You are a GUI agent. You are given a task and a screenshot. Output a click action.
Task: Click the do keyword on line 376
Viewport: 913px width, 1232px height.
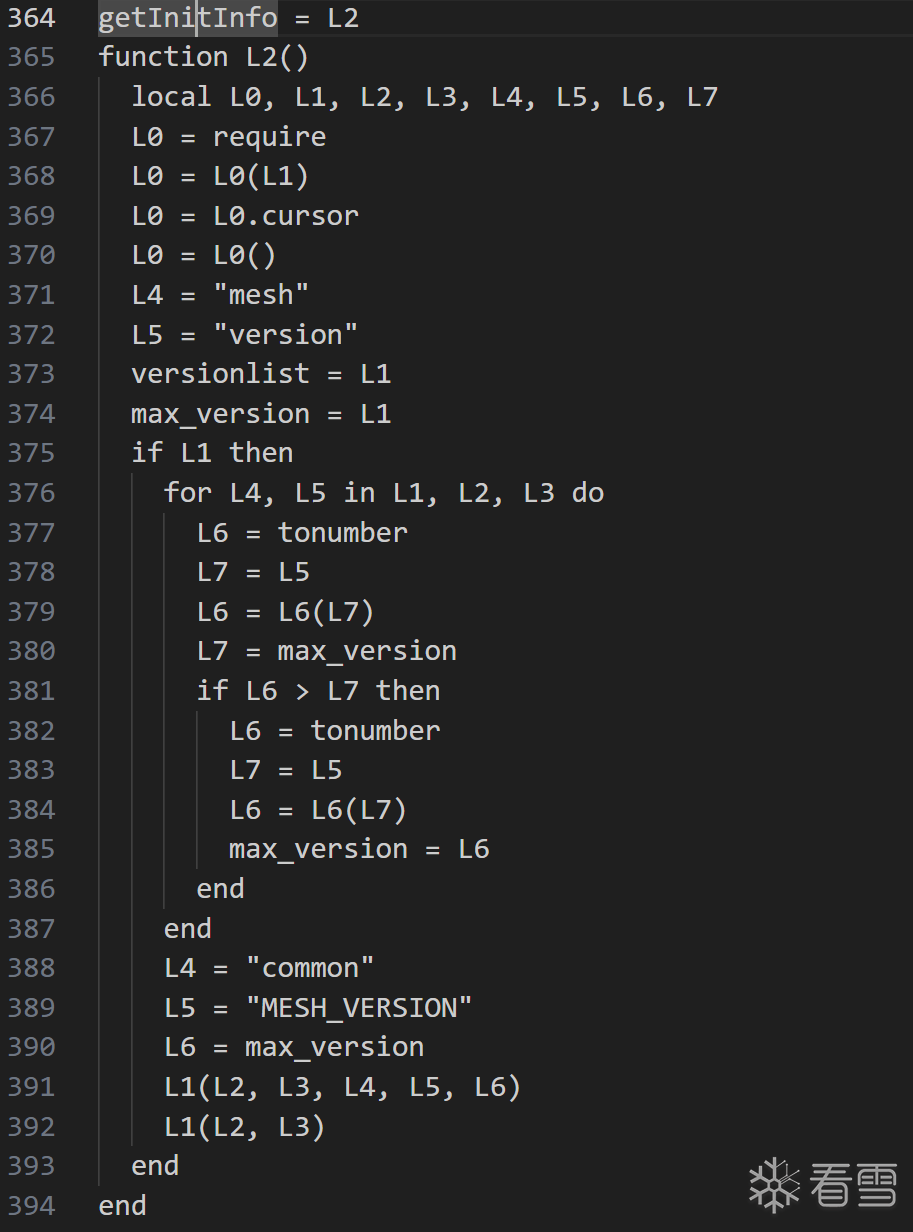[588, 493]
